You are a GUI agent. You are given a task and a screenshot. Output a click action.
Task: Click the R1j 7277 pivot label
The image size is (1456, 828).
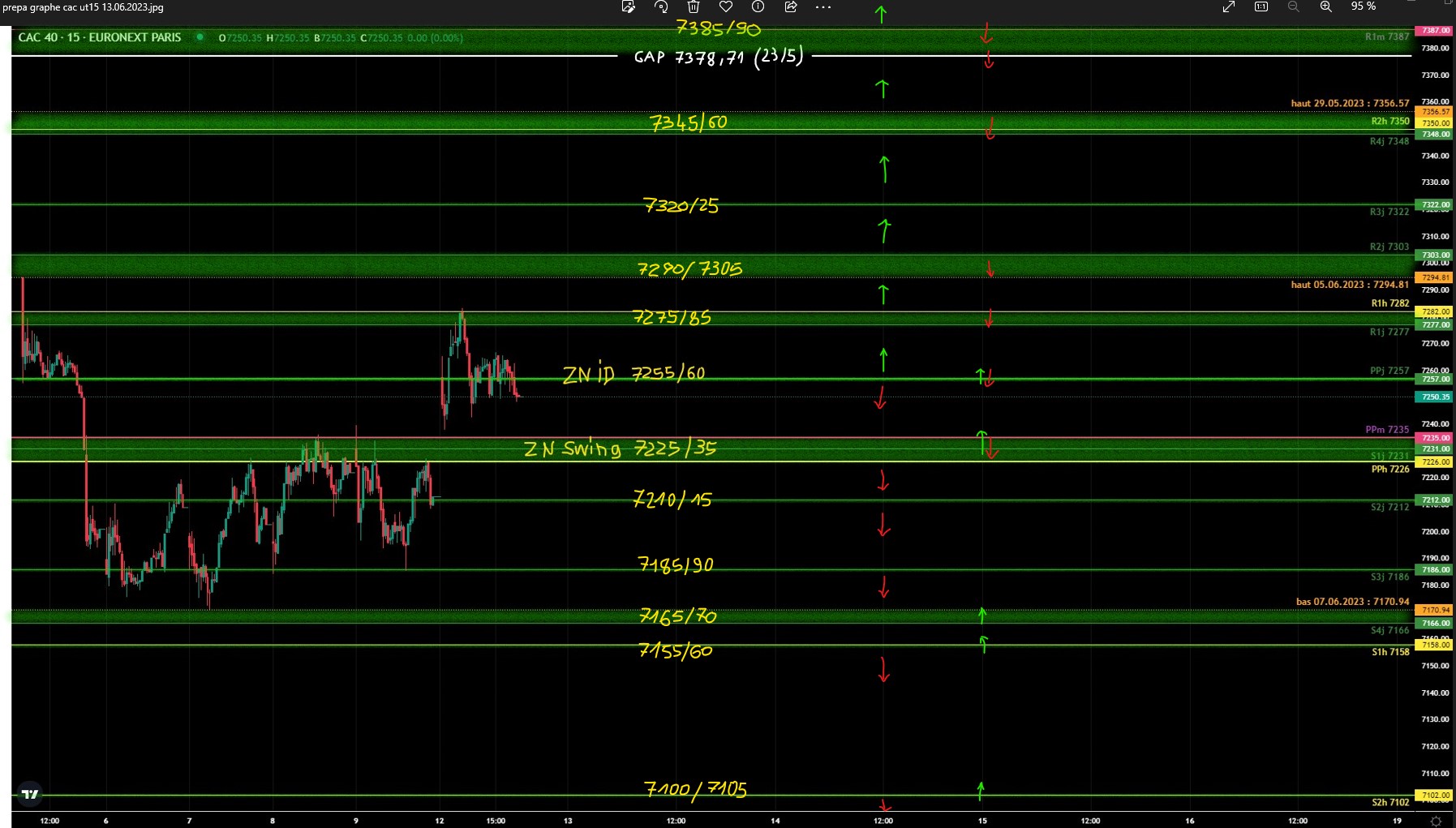(x=1389, y=332)
